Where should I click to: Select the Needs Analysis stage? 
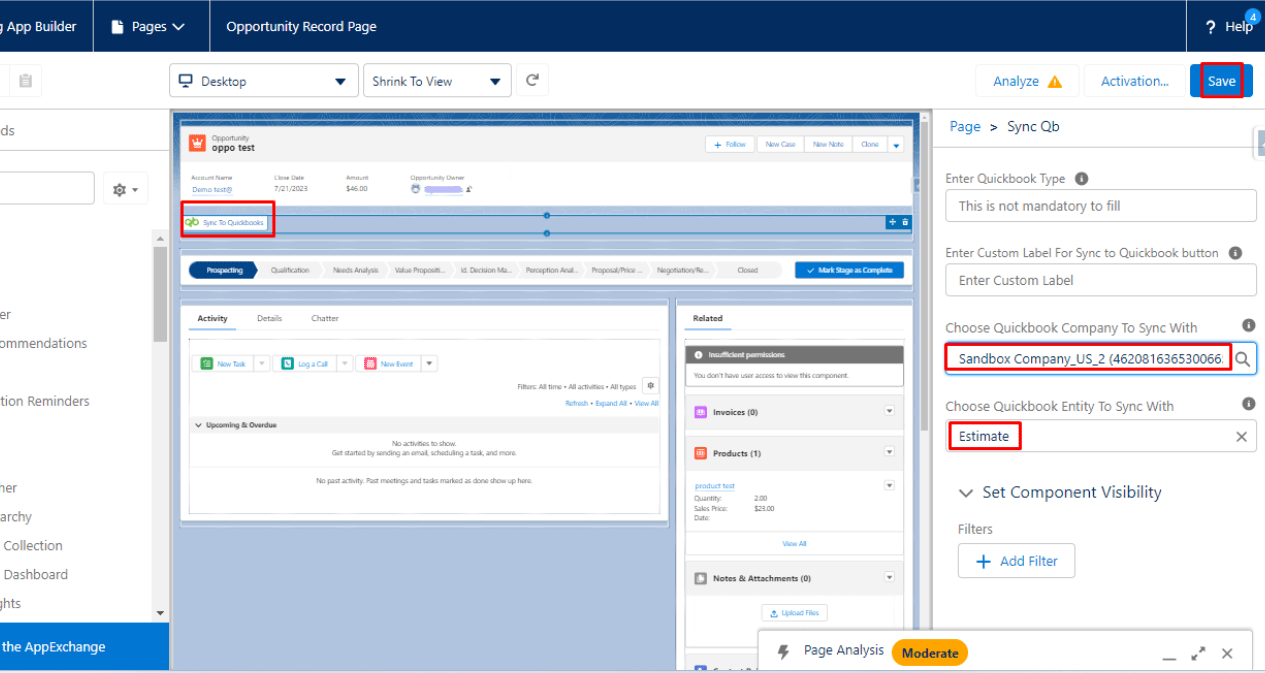click(355, 270)
